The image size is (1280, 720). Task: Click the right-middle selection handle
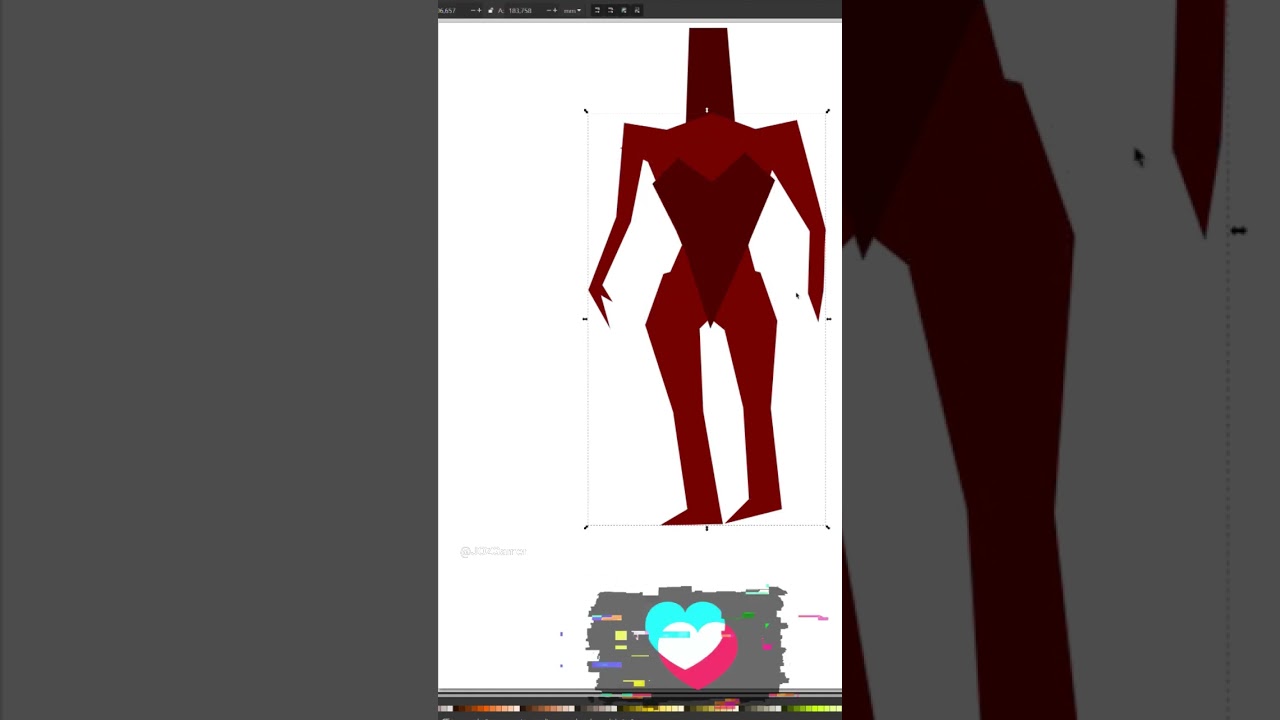pyautogui.click(x=828, y=319)
